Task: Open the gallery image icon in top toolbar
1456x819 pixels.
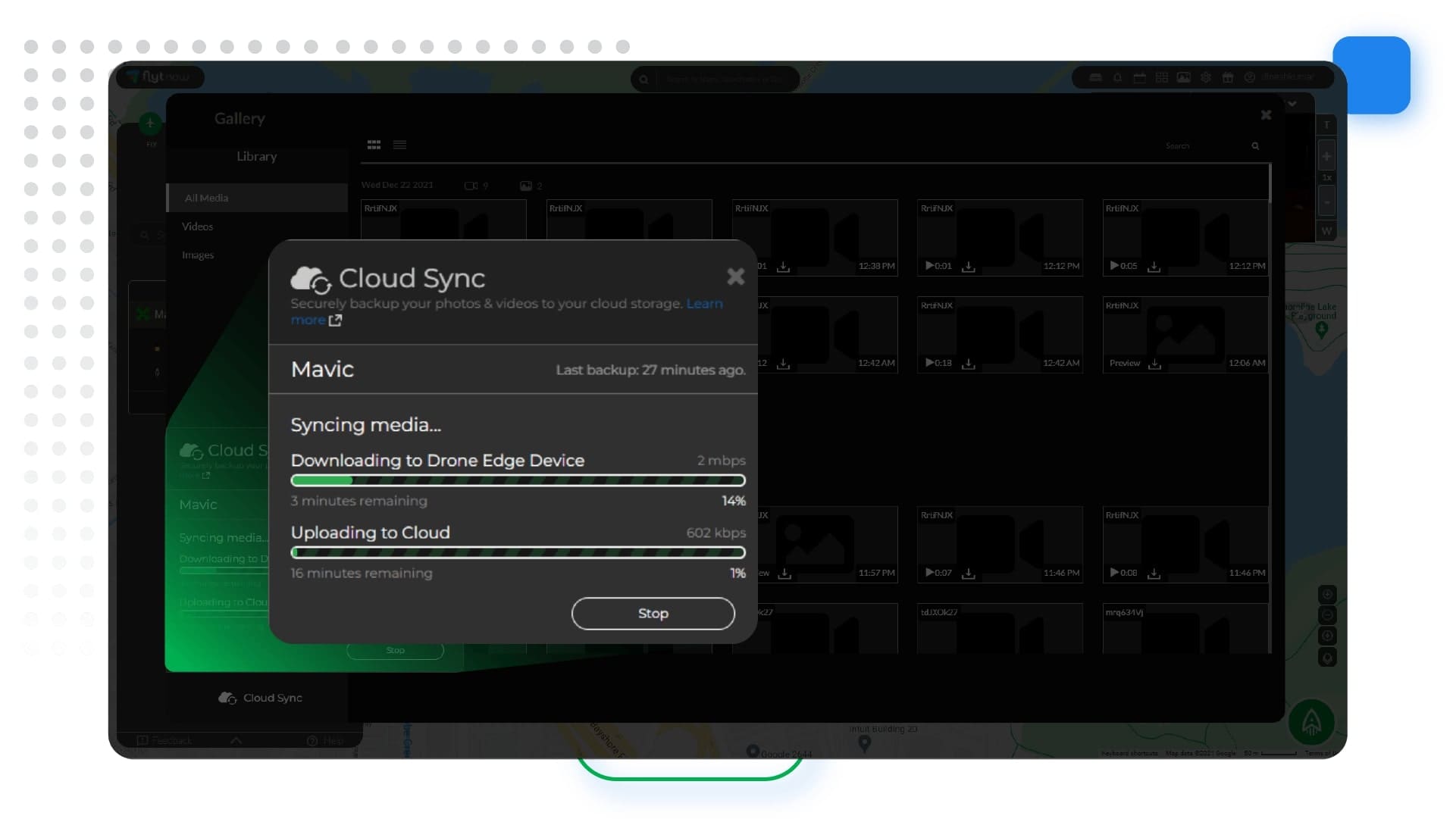Action: tap(1183, 77)
